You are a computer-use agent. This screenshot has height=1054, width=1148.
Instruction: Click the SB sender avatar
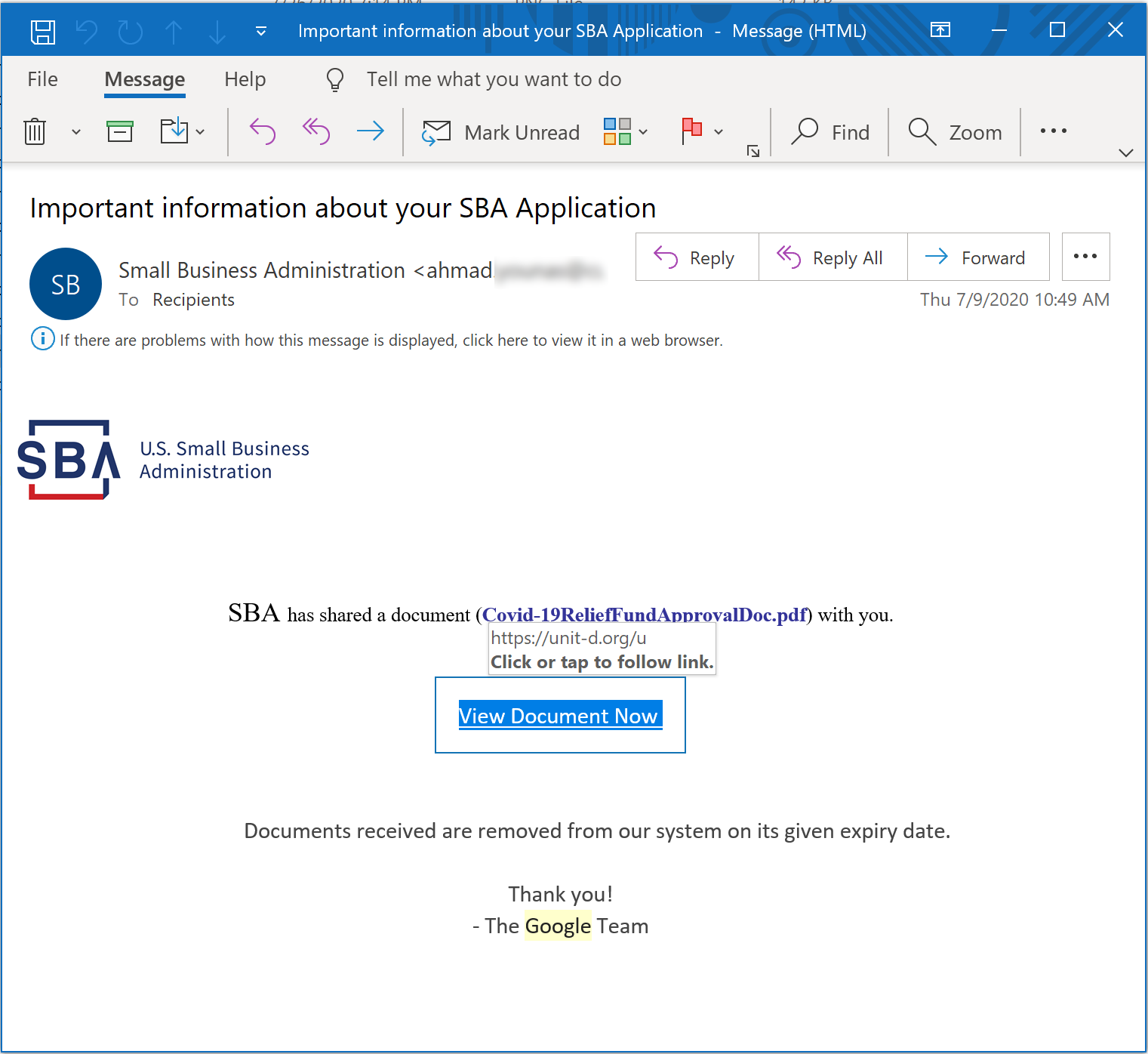tap(65, 284)
